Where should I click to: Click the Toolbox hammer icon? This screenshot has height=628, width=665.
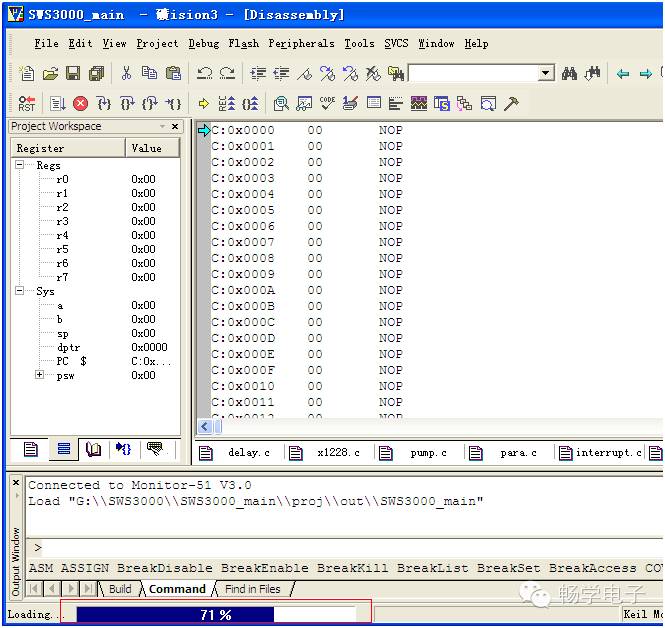point(511,104)
